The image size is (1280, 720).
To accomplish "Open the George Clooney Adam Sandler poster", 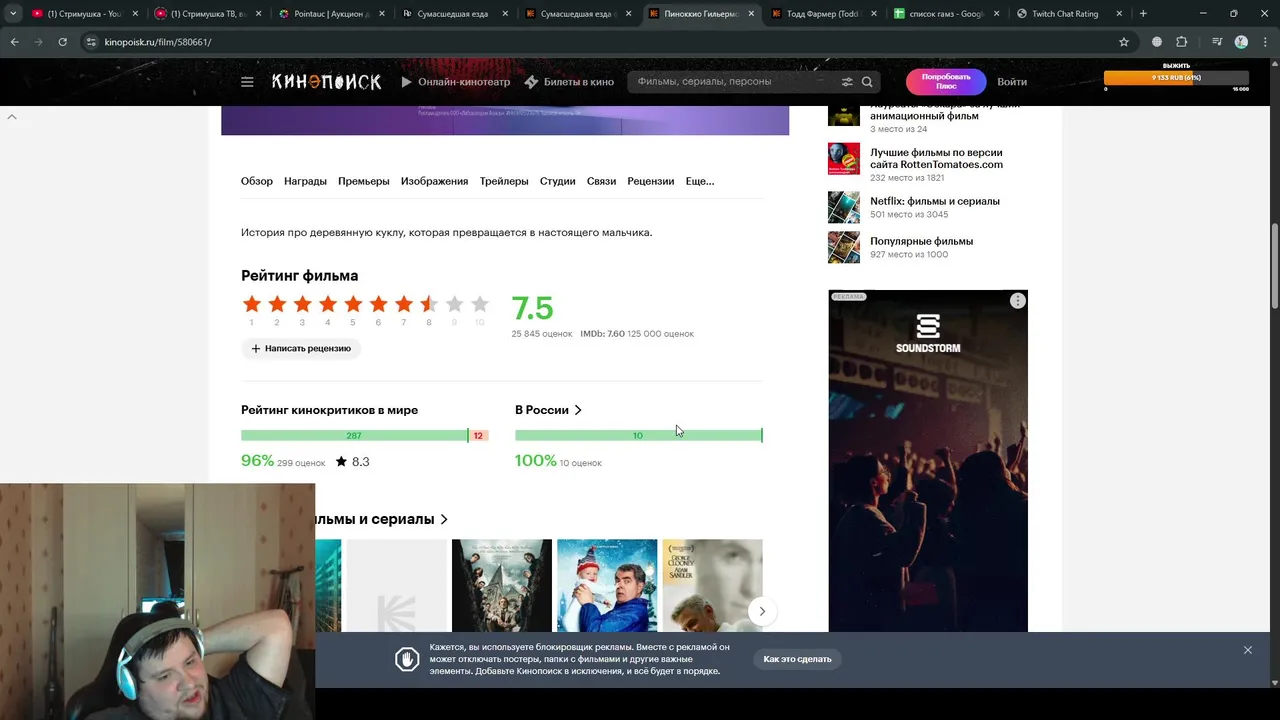I will (x=712, y=585).
